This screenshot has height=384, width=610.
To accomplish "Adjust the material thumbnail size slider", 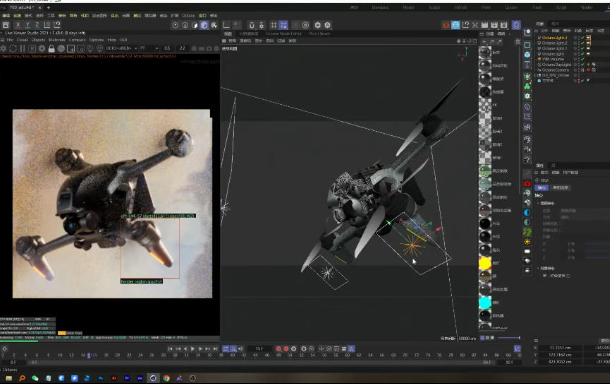I will (508, 338).
